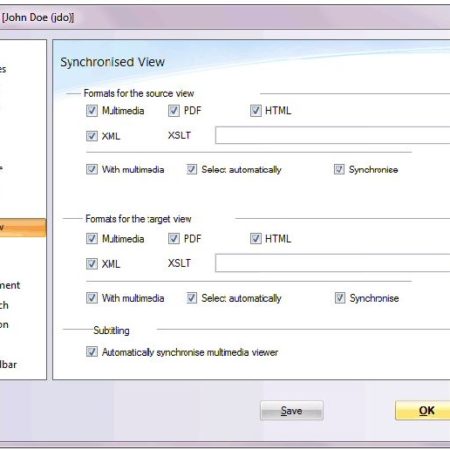Toggle PDF checkbox for target view
450x450 pixels.
[174, 239]
